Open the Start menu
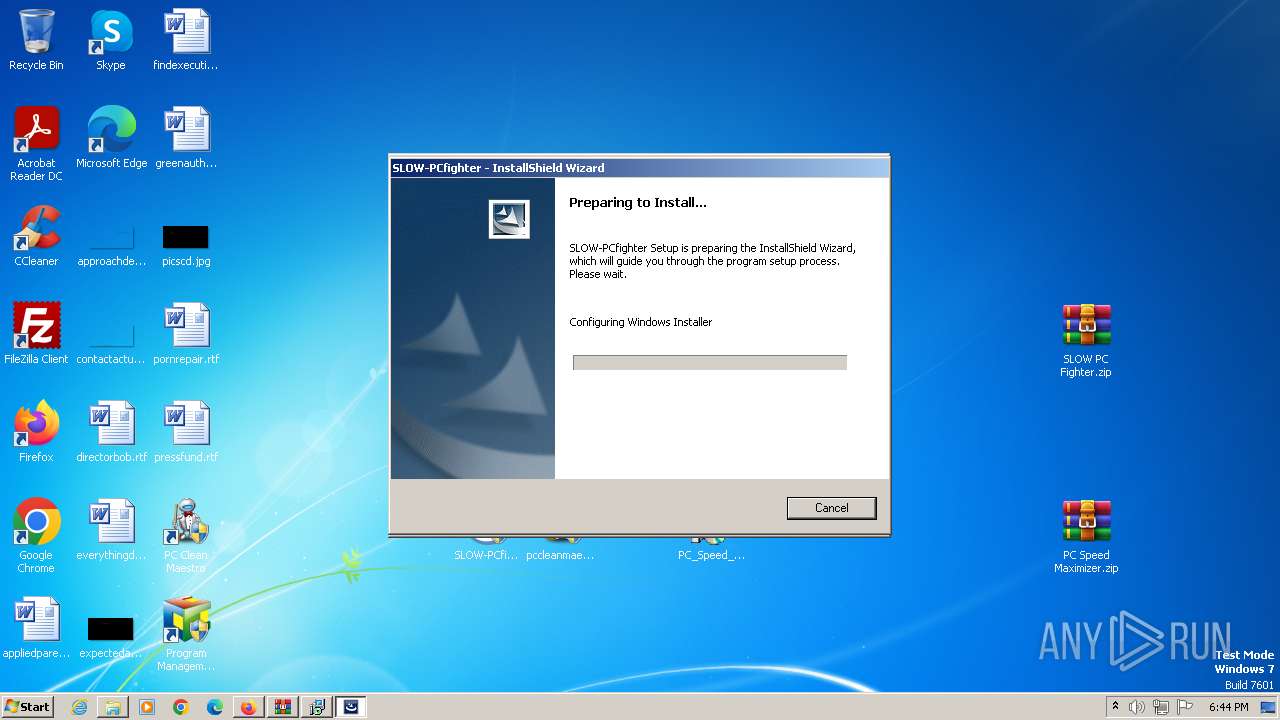1280x720 pixels. coord(27,706)
